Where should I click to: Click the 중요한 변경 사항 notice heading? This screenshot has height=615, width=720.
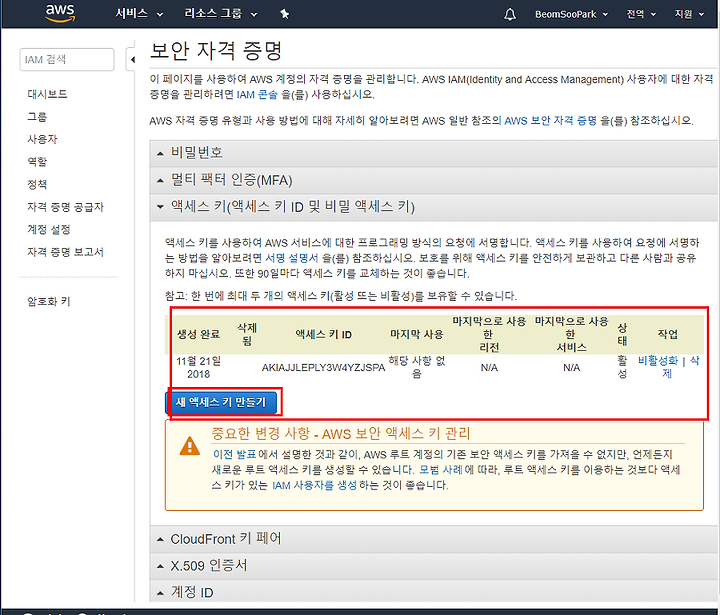tap(341, 434)
